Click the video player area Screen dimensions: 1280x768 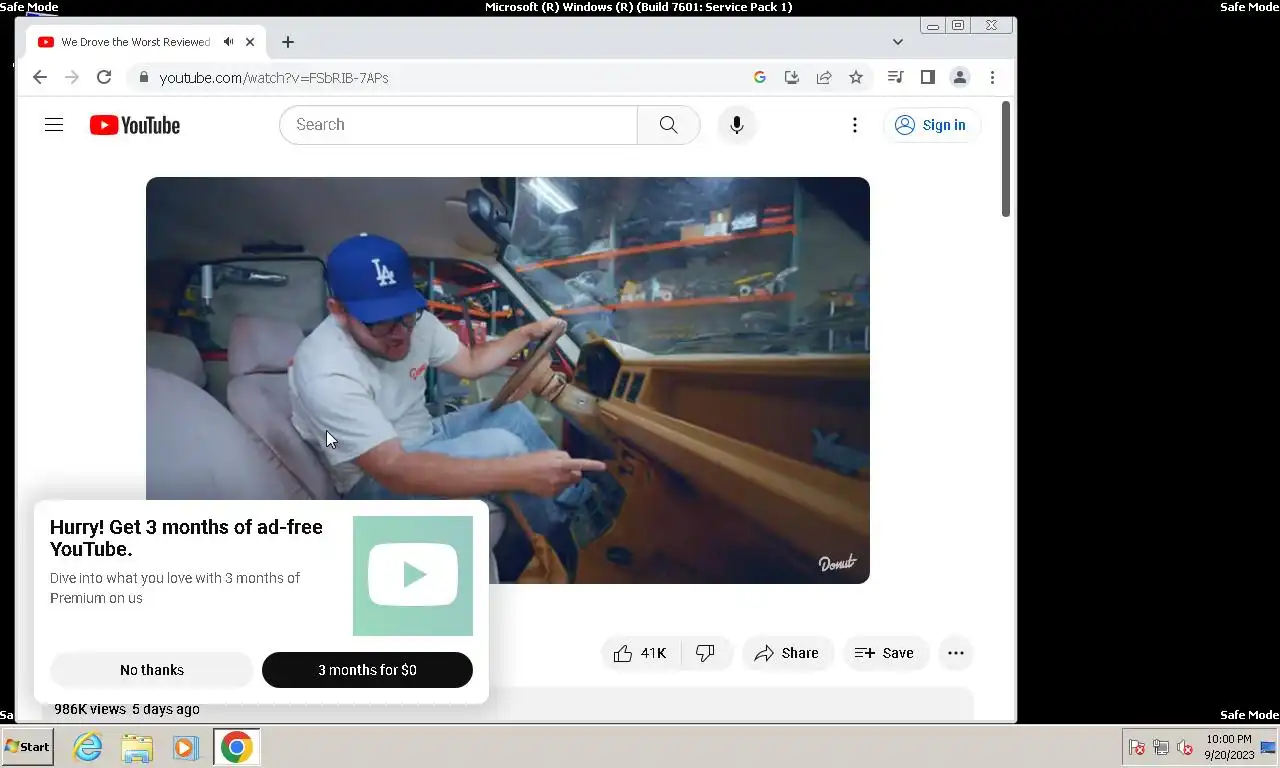click(x=508, y=380)
